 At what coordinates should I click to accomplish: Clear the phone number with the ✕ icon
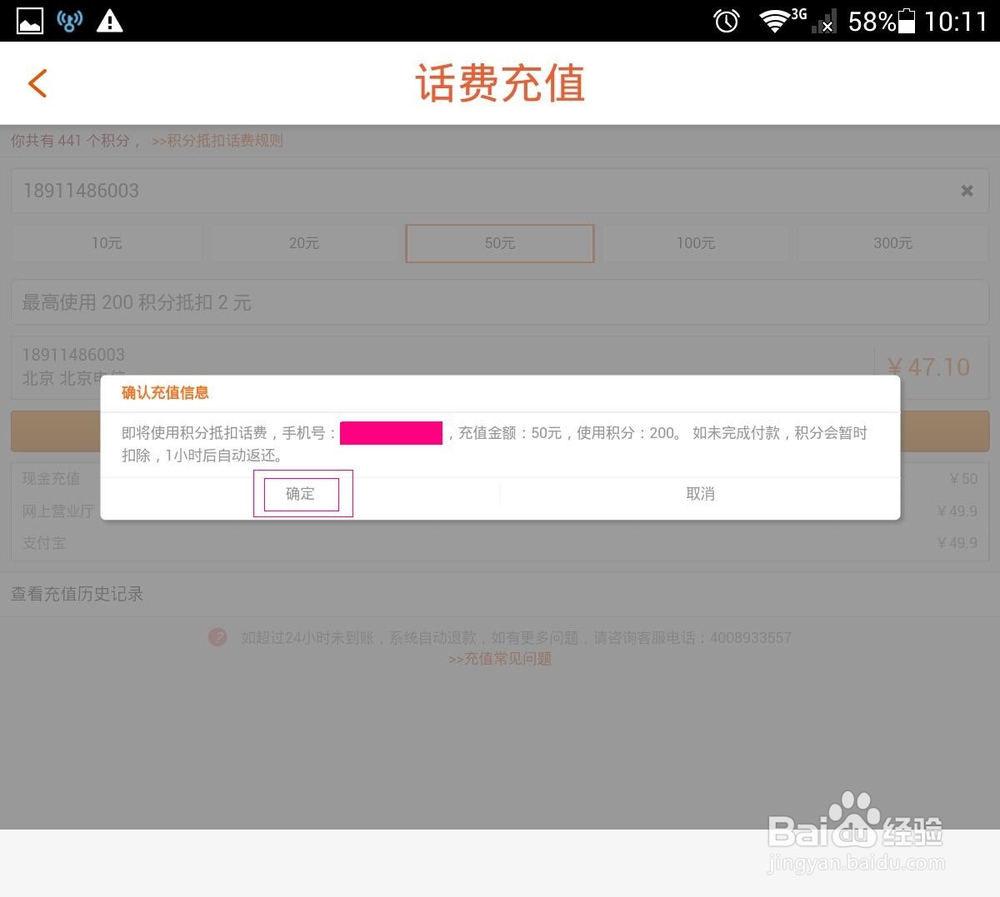tap(967, 190)
